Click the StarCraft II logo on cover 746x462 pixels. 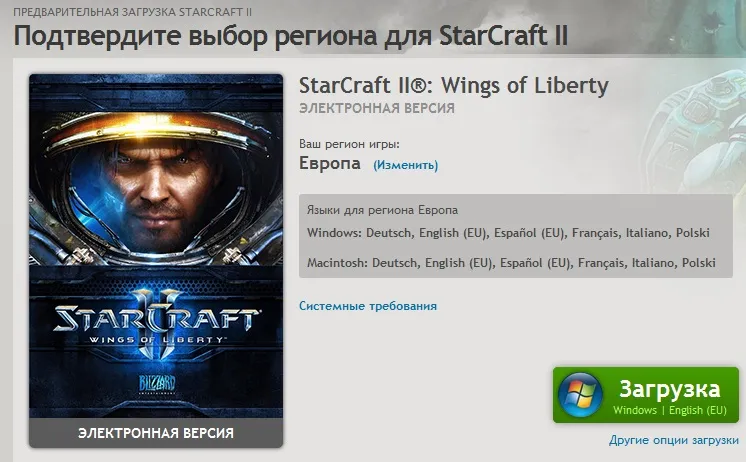click(x=156, y=324)
